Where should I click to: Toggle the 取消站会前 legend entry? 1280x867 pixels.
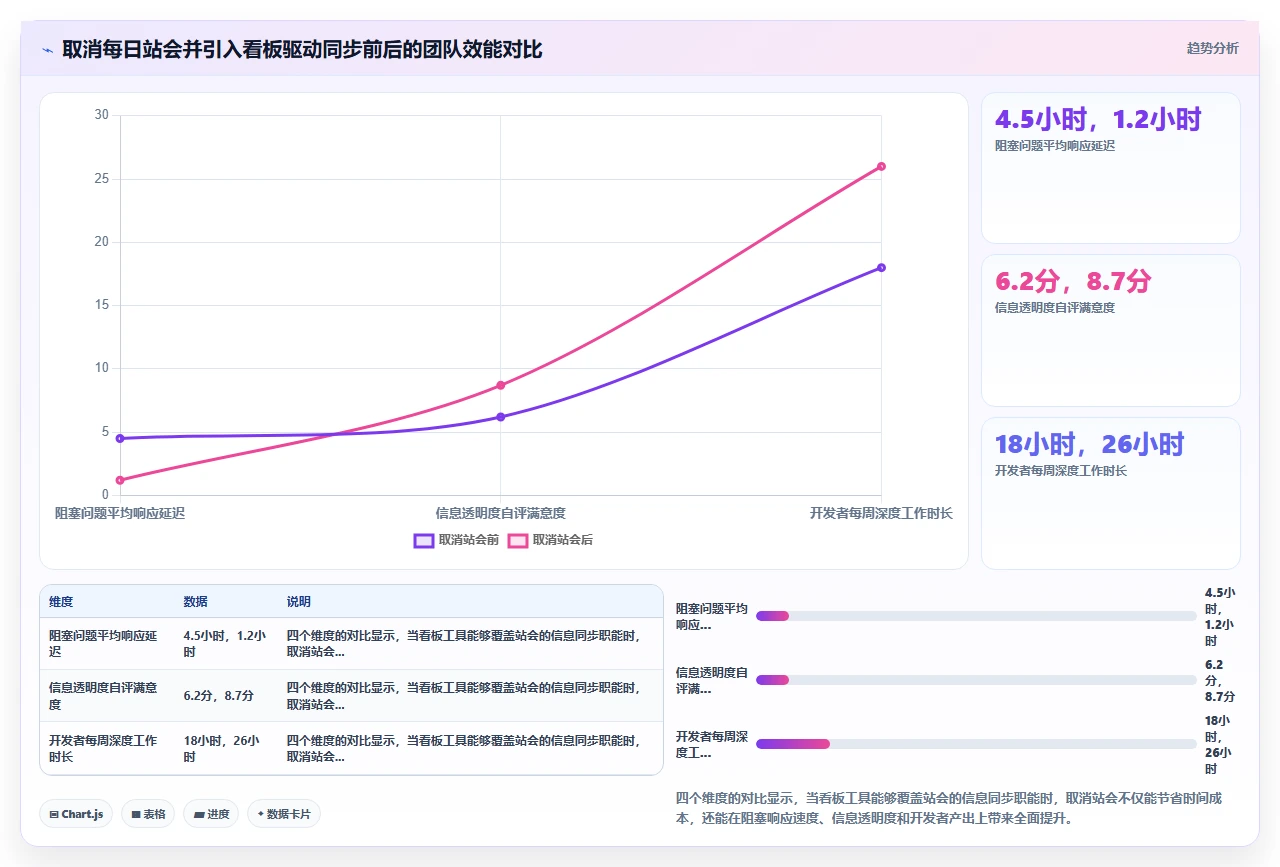tap(456, 540)
